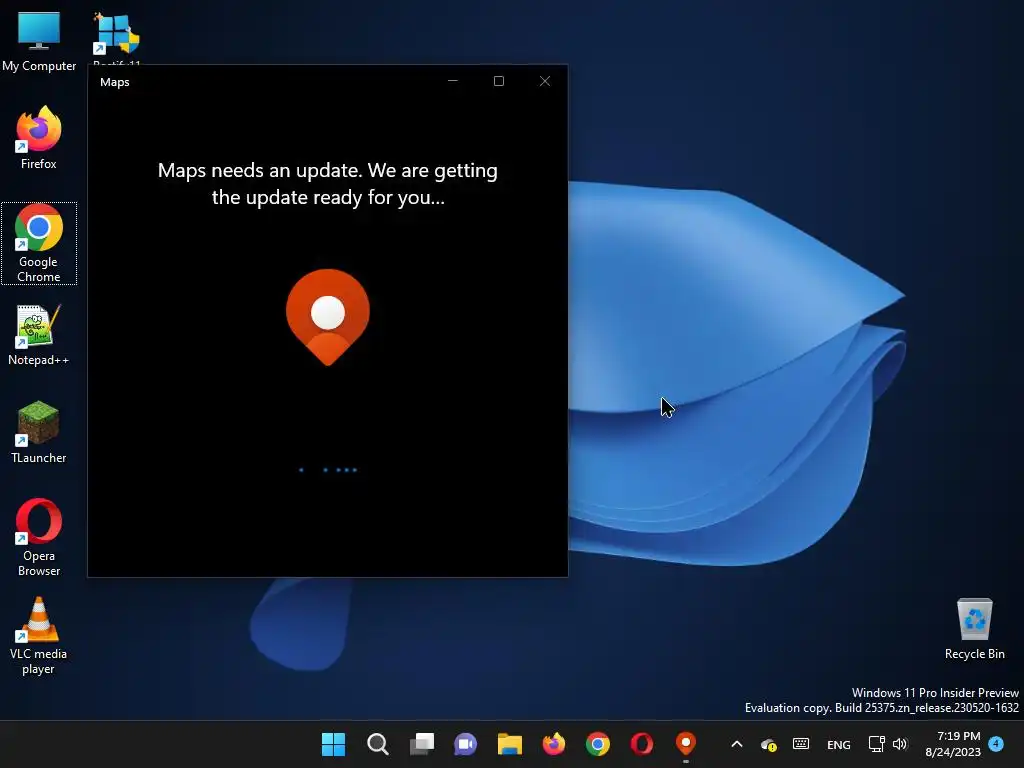Screen dimensions: 1024x768
Task: Click the Maps pin logo in window
Action: tap(328, 317)
